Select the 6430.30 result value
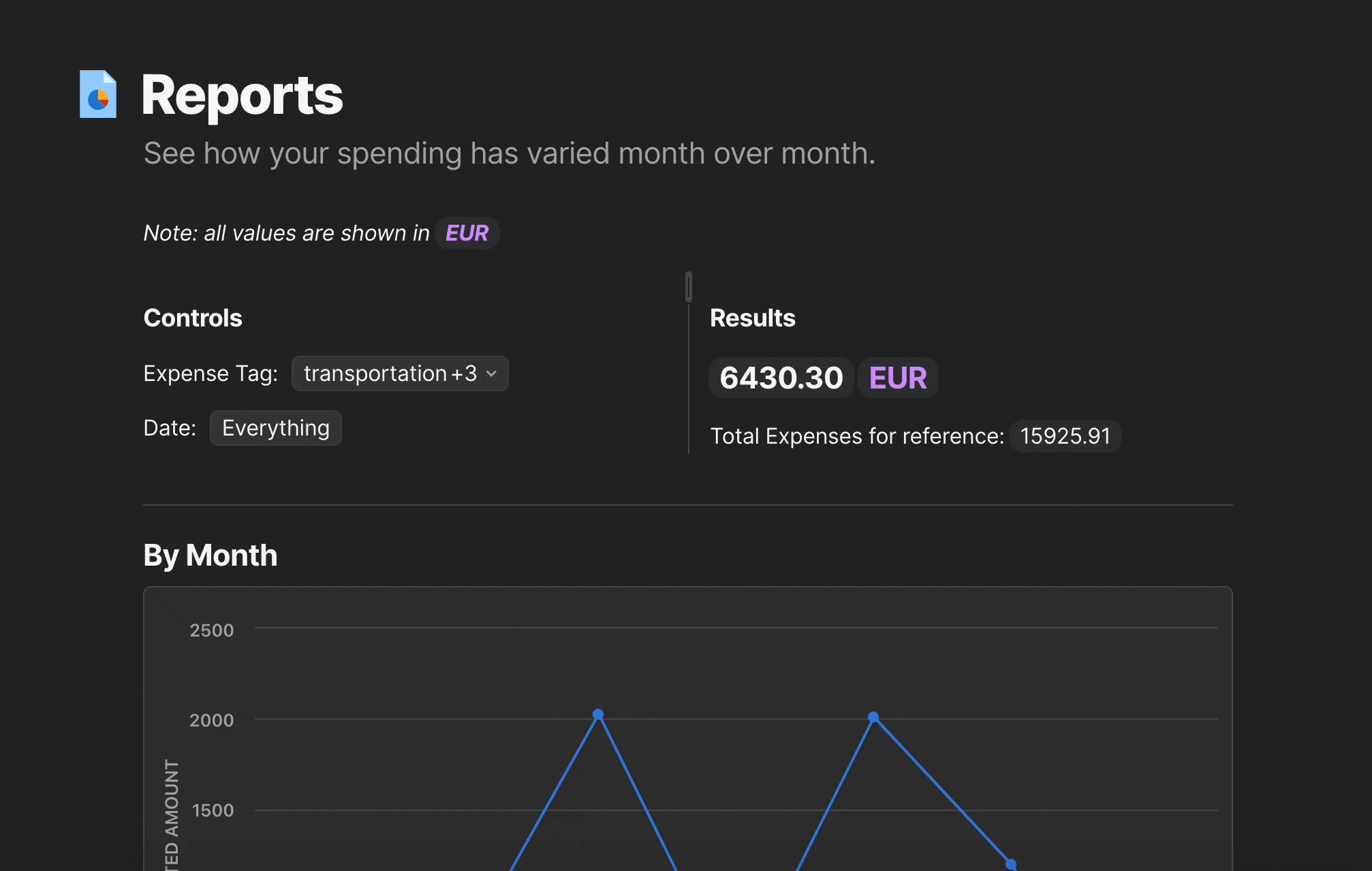Viewport: 1372px width, 871px height. (781, 378)
